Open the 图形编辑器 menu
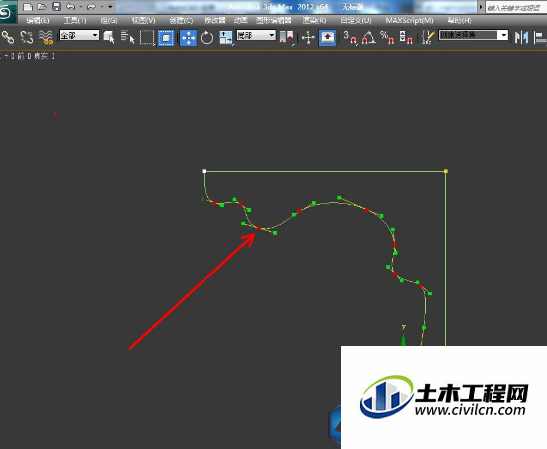This screenshot has height=449, width=547. [274, 21]
